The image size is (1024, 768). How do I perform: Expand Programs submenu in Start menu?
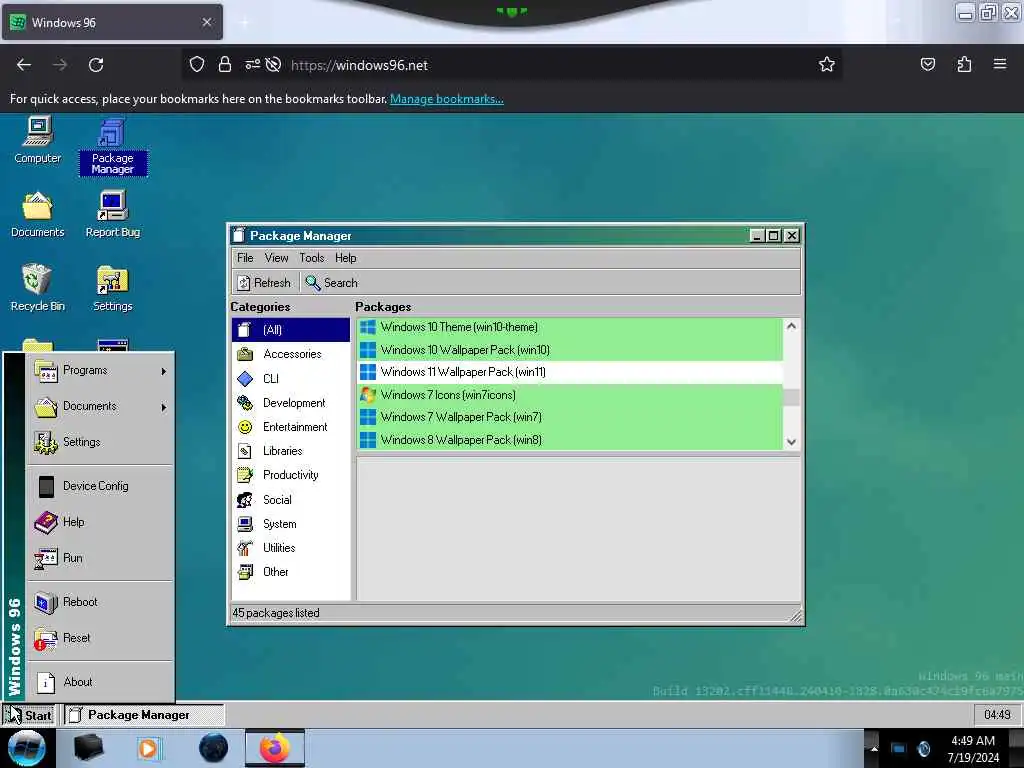point(100,371)
